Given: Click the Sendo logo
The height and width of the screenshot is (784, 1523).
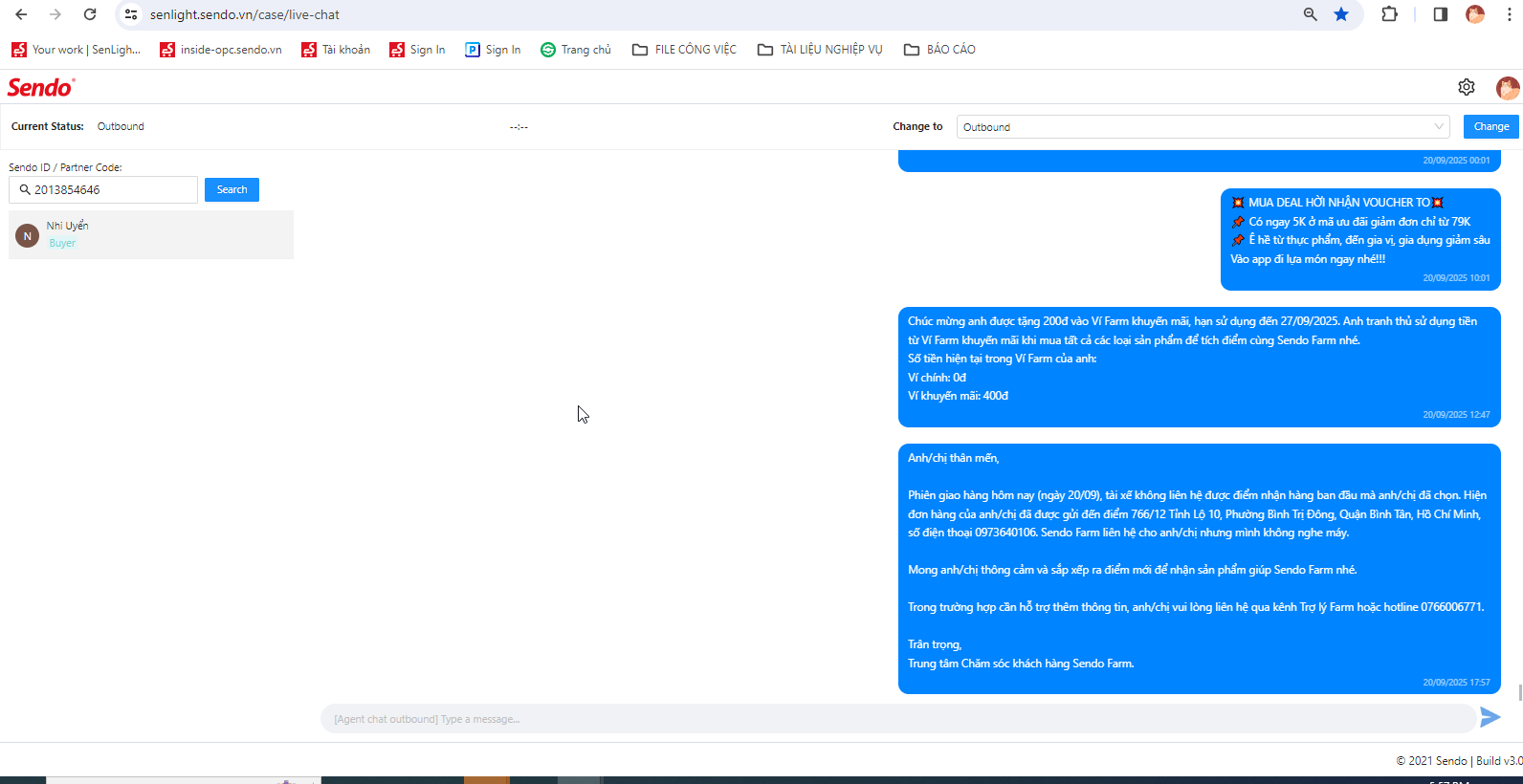Looking at the screenshot, I should 41,87.
